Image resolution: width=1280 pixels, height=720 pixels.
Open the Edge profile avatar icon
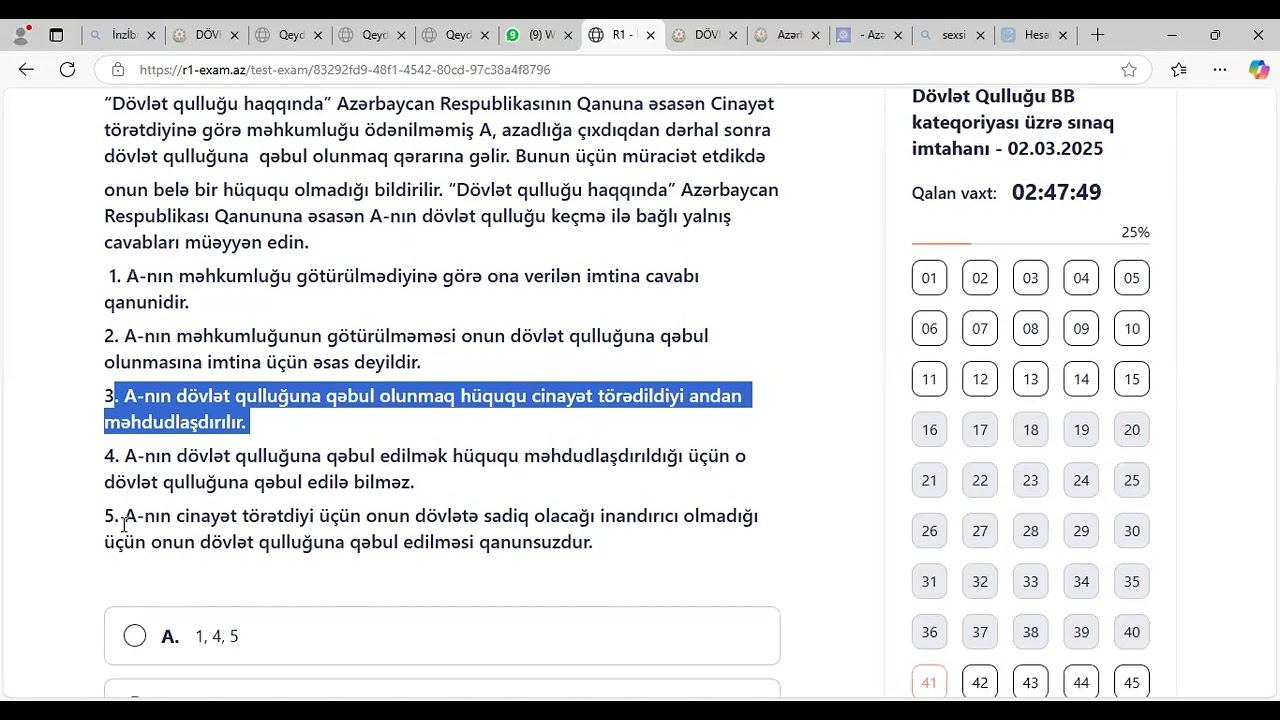[20, 35]
